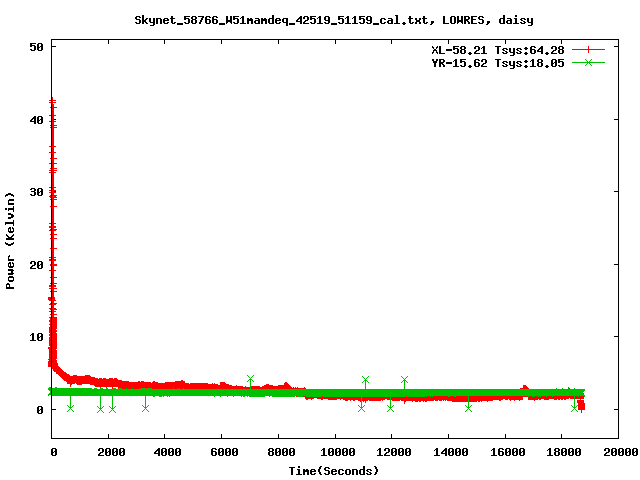Click x-axis tick label 6000
This screenshot has height=480, width=640.
[x=224, y=452]
